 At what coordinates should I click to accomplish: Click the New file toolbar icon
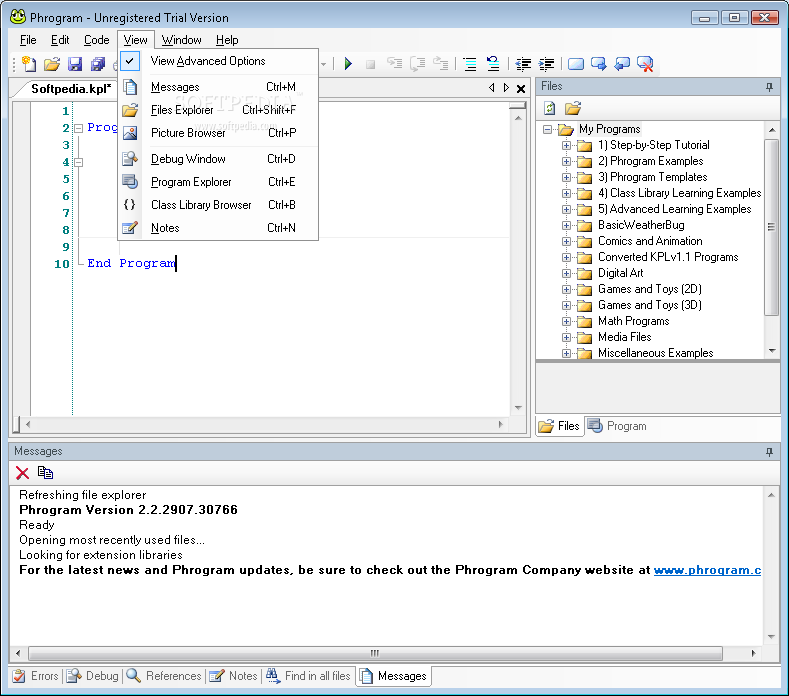(x=29, y=64)
